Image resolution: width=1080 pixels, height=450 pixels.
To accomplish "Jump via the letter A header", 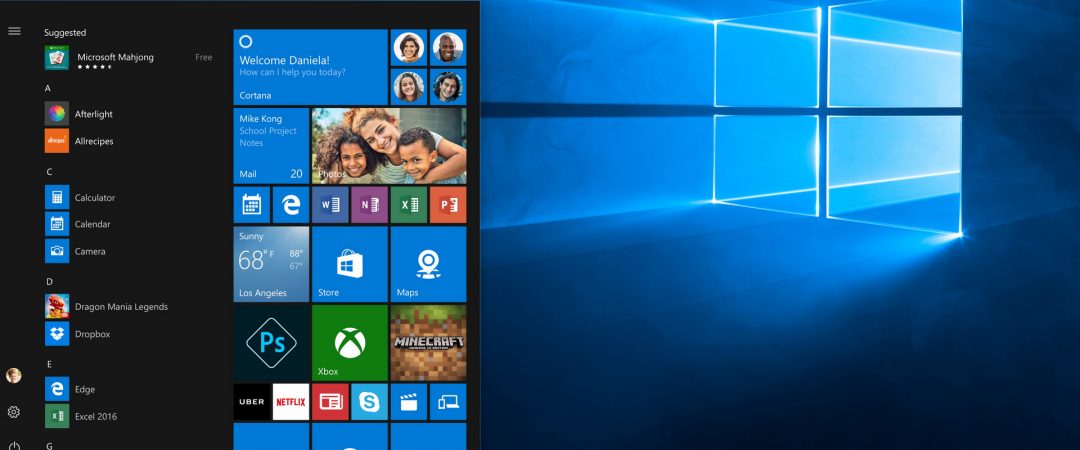I will pyautogui.click(x=48, y=88).
